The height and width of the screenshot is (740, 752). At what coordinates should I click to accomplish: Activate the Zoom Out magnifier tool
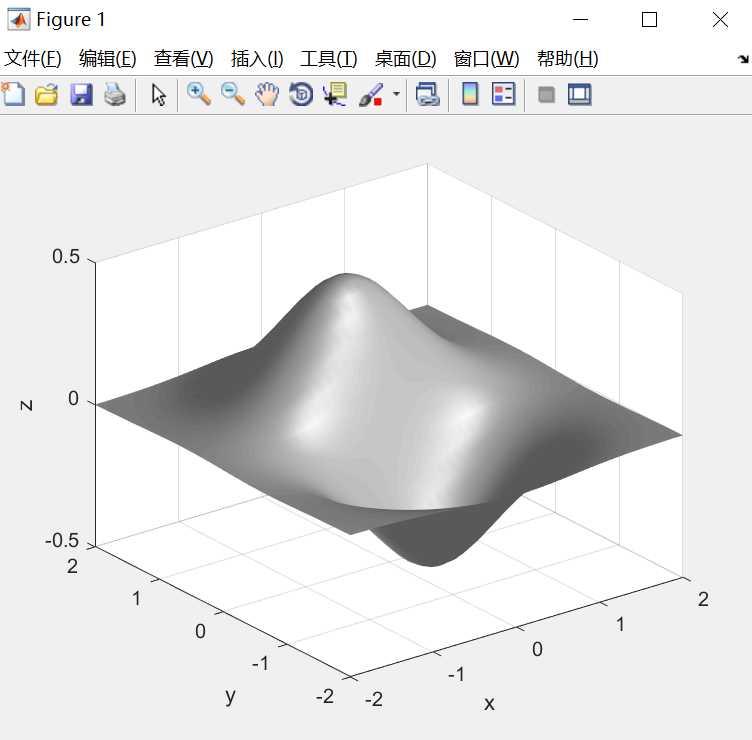pyautogui.click(x=233, y=94)
